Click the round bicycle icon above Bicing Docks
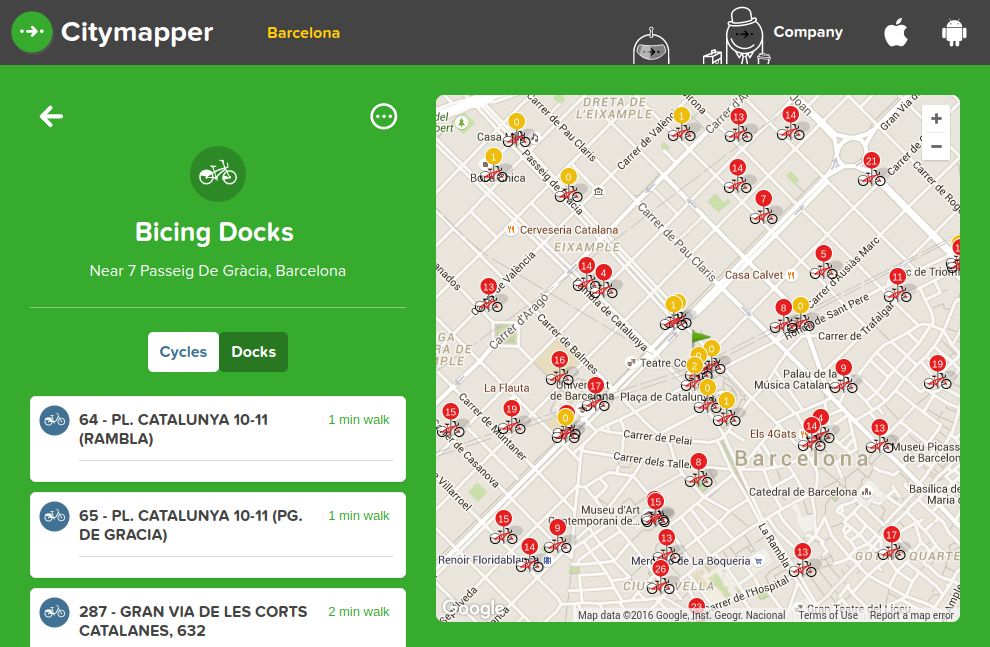 [218, 174]
